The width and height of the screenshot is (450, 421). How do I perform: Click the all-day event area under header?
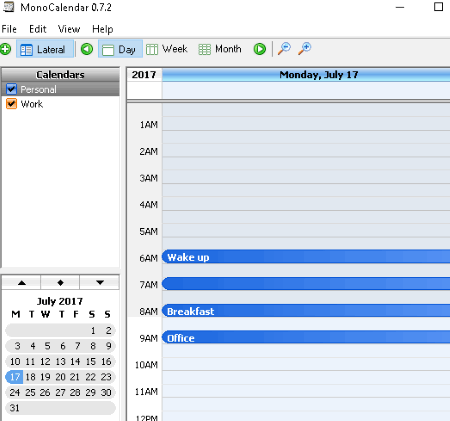coord(306,90)
